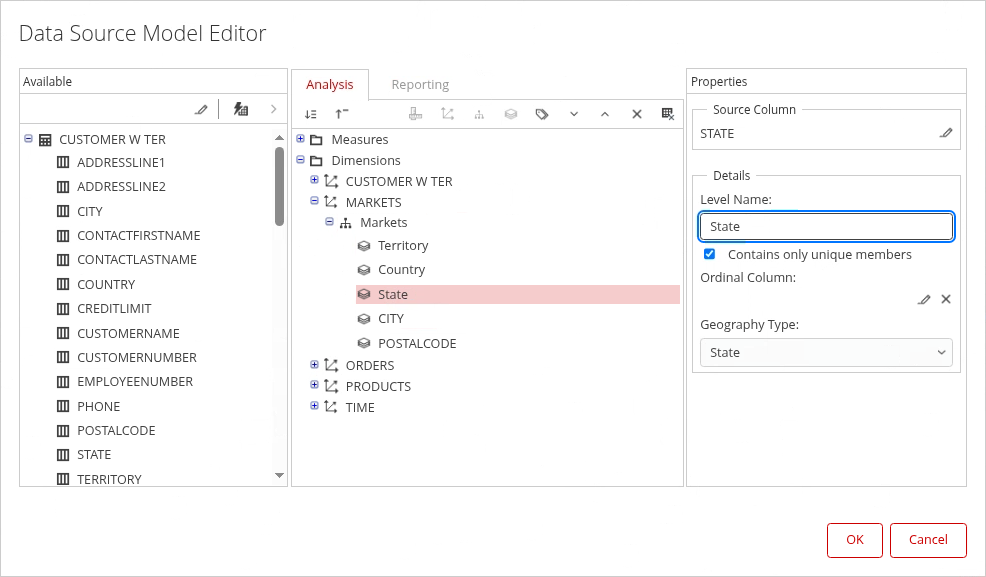Image resolution: width=986 pixels, height=577 pixels.
Task: Edit the Source Column with pencil icon
Action: (946, 133)
